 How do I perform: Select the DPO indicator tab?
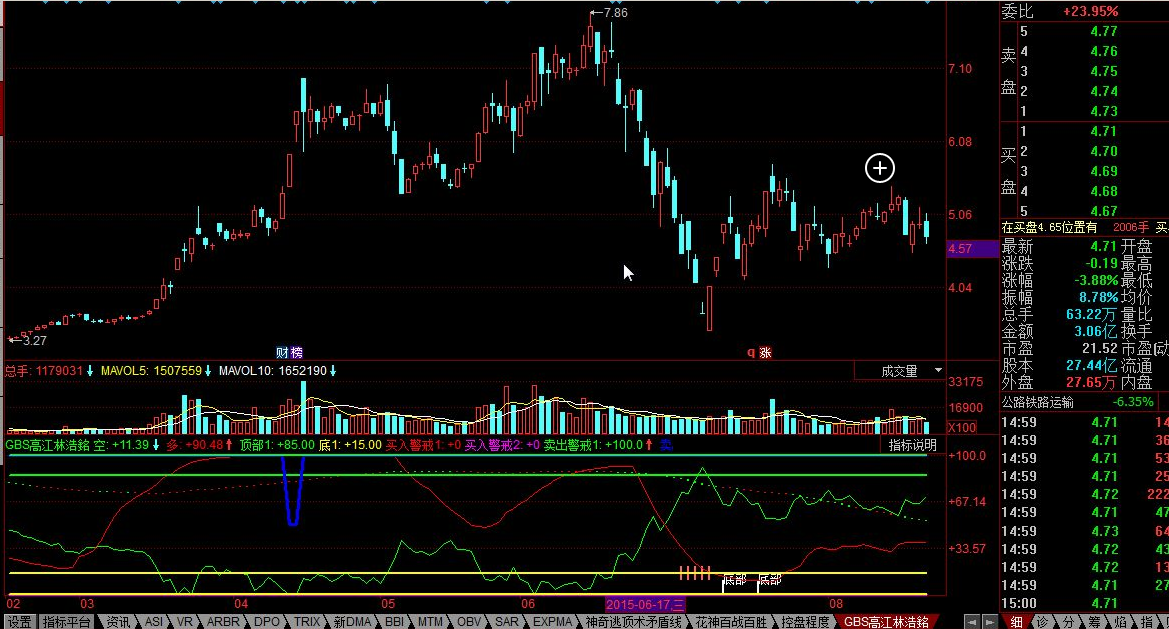[x=266, y=622]
